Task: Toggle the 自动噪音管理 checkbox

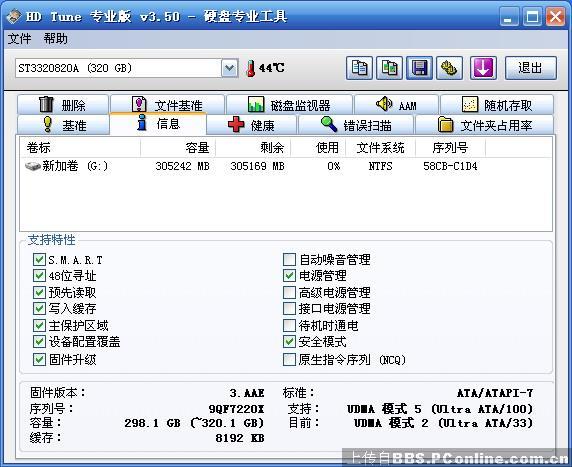Action: tap(289, 260)
